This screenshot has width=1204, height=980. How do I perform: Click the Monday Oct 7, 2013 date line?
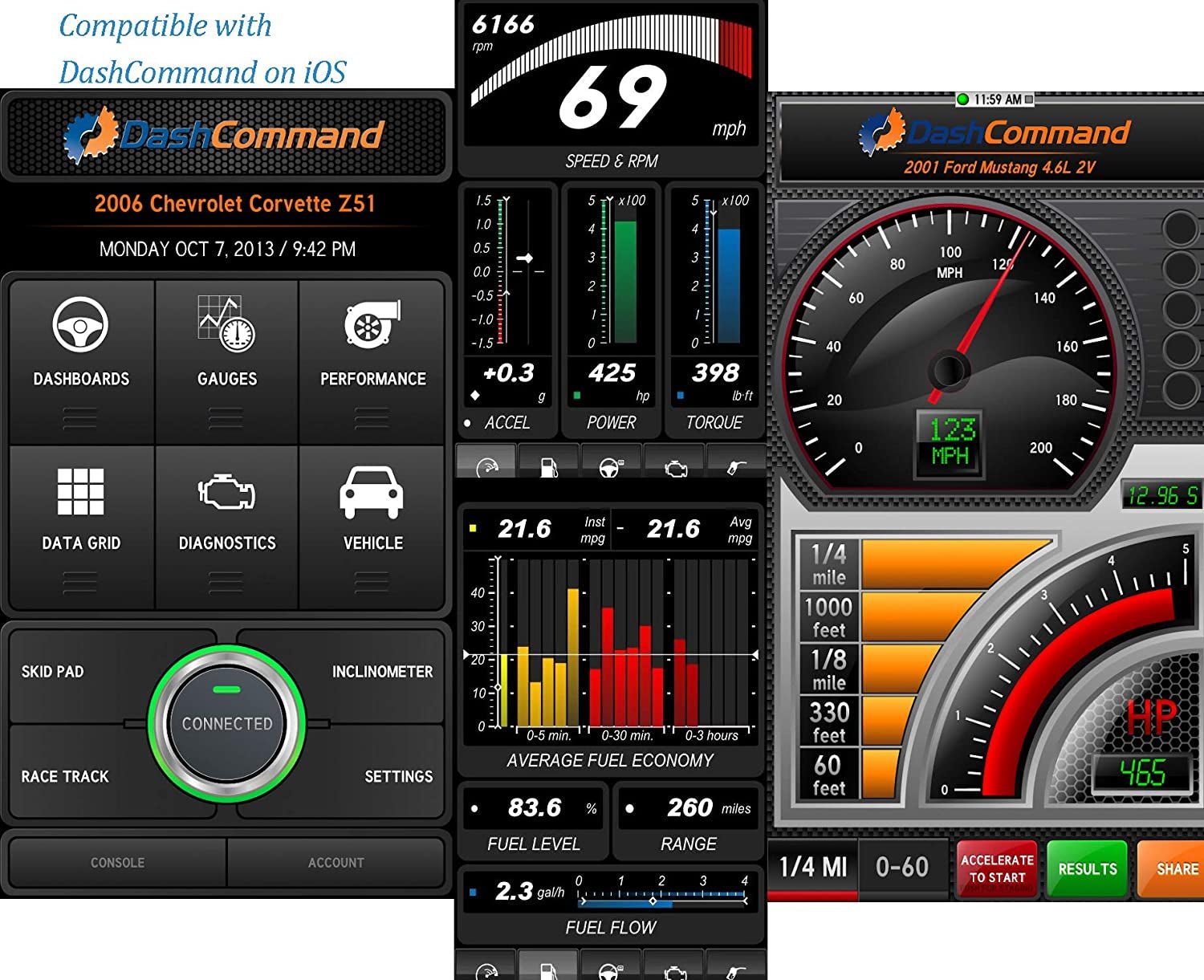click(x=227, y=249)
